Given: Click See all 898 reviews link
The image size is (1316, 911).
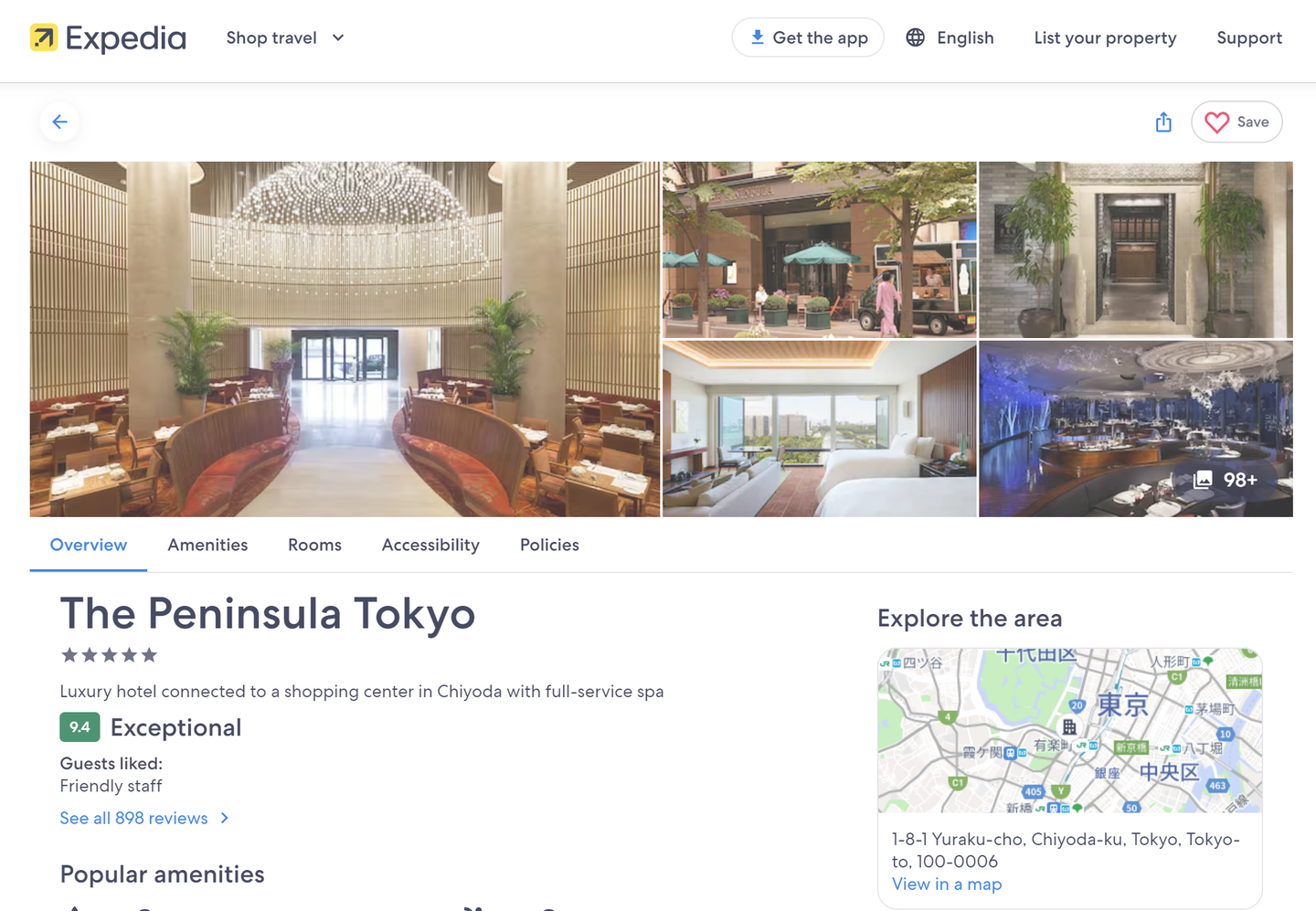Looking at the screenshot, I should tap(133, 818).
